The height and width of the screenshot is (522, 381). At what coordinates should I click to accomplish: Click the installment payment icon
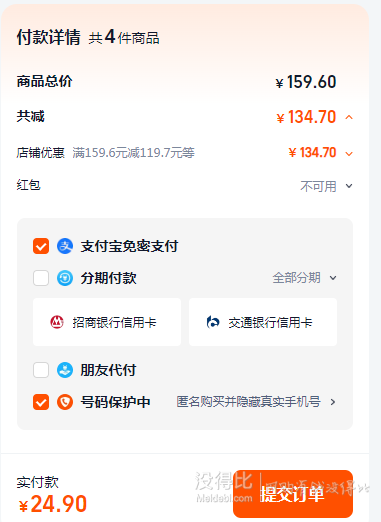65,278
